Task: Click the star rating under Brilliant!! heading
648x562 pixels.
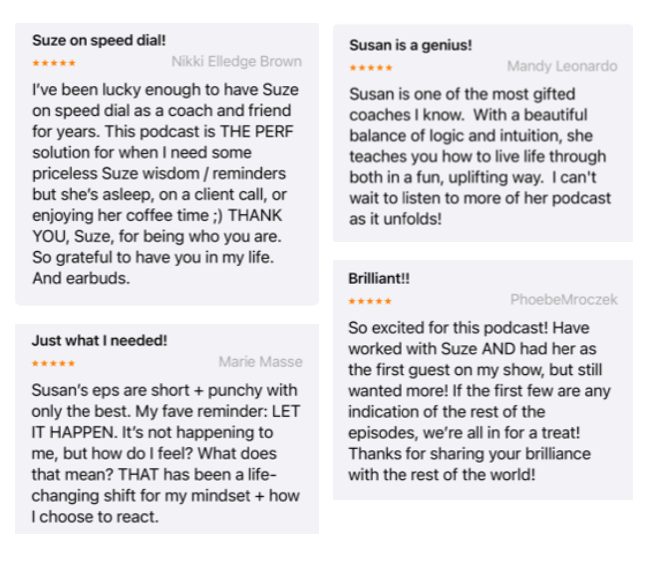Action: pyautogui.click(x=370, y=301)
